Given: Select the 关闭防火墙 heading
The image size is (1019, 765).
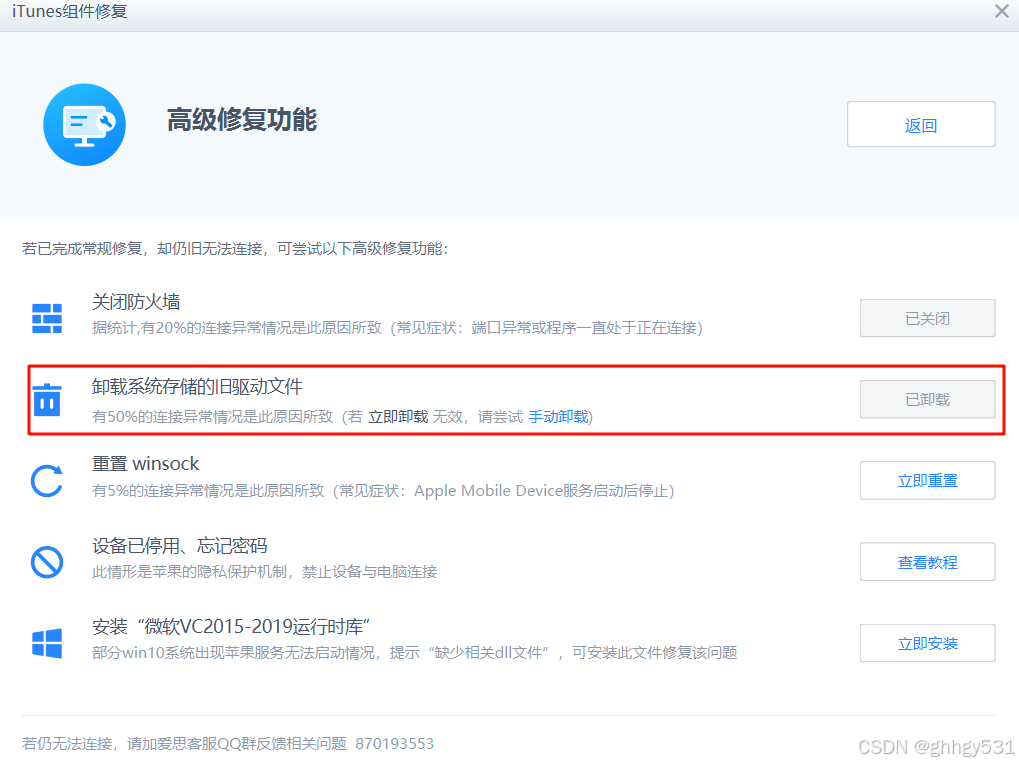Looking at the screenshot, I should tap(136, 302).
